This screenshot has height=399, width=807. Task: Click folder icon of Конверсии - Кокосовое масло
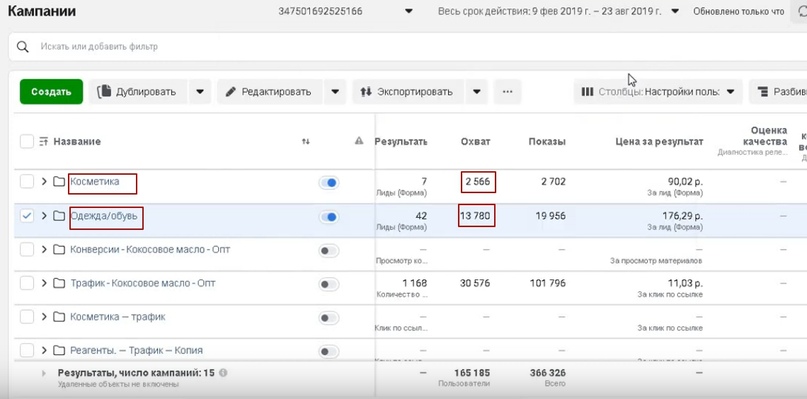coord(59,250)
